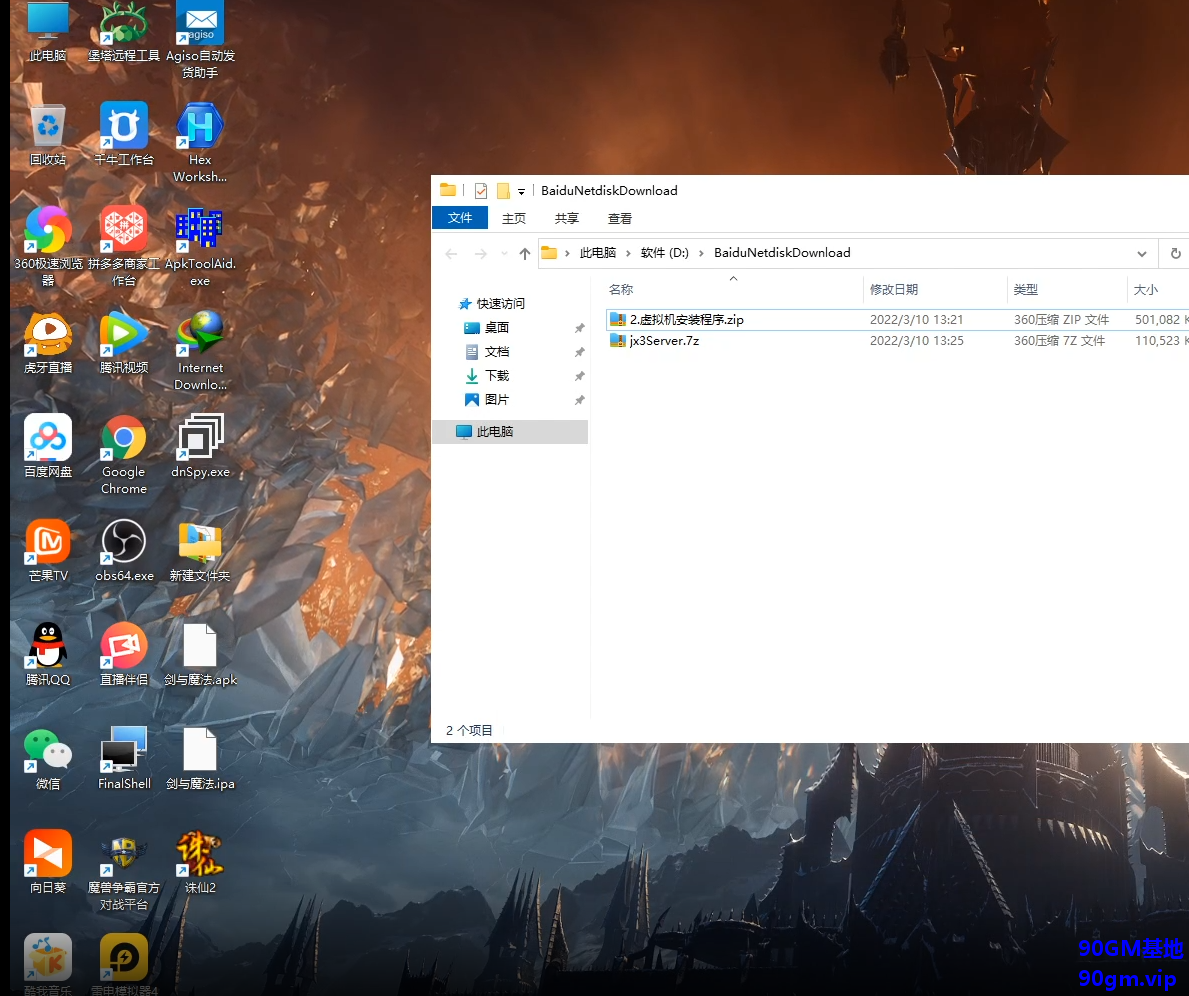Switch to the 查看 ribbon tab
This screenshot has height=996, width=1189.
[x=620, y=218]
